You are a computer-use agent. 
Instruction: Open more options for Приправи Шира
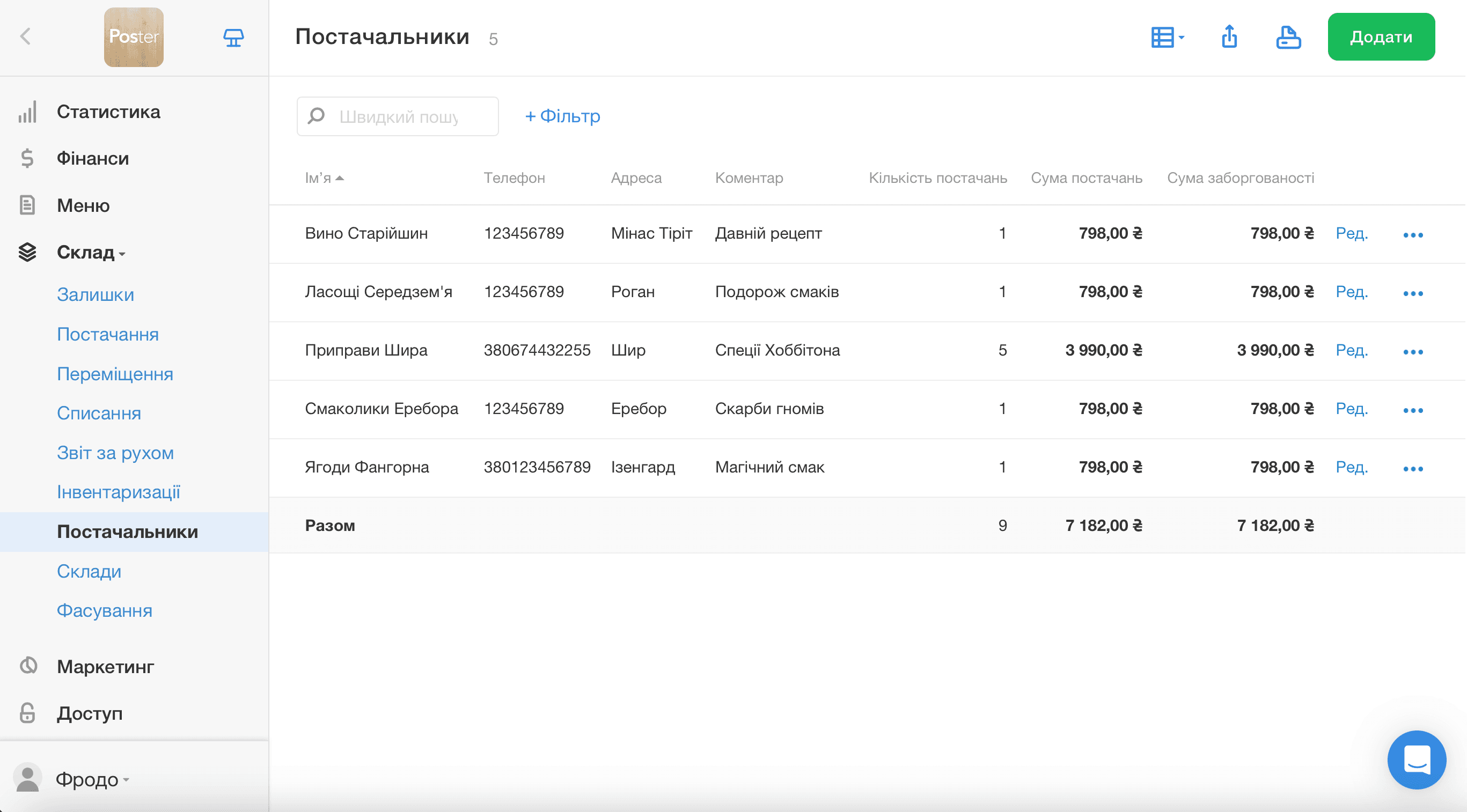tap(1413, 352)
